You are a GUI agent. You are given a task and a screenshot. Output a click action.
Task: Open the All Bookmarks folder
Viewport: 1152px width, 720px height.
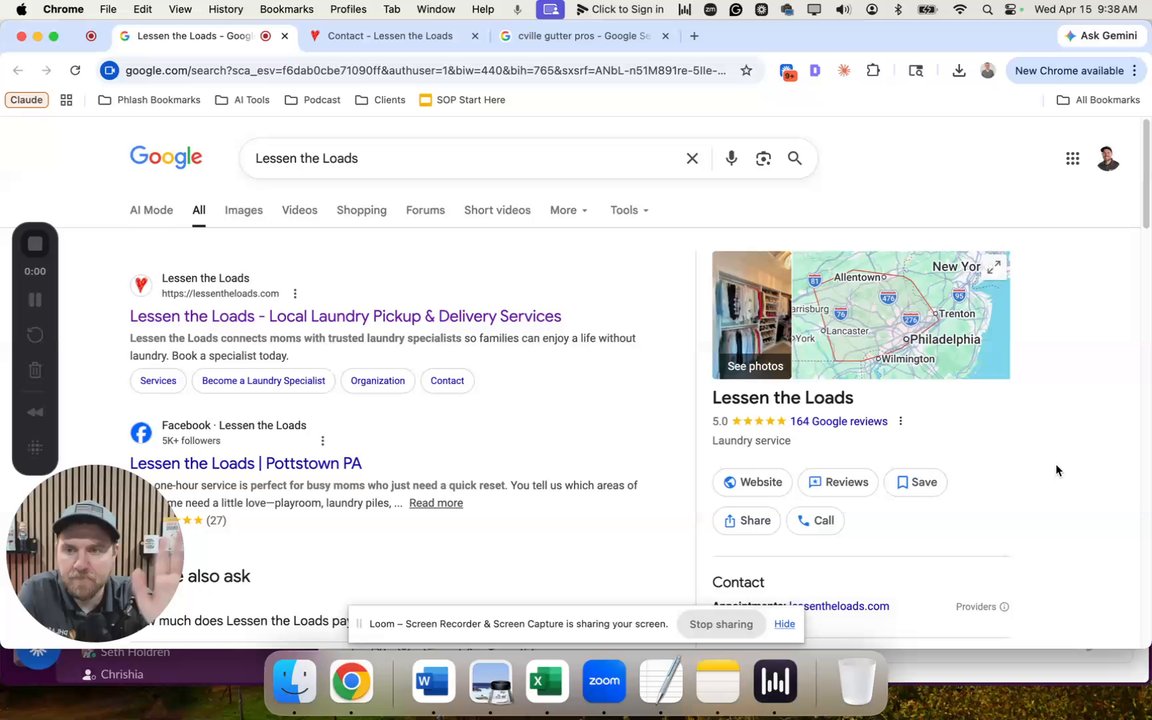pos(1098,100)
